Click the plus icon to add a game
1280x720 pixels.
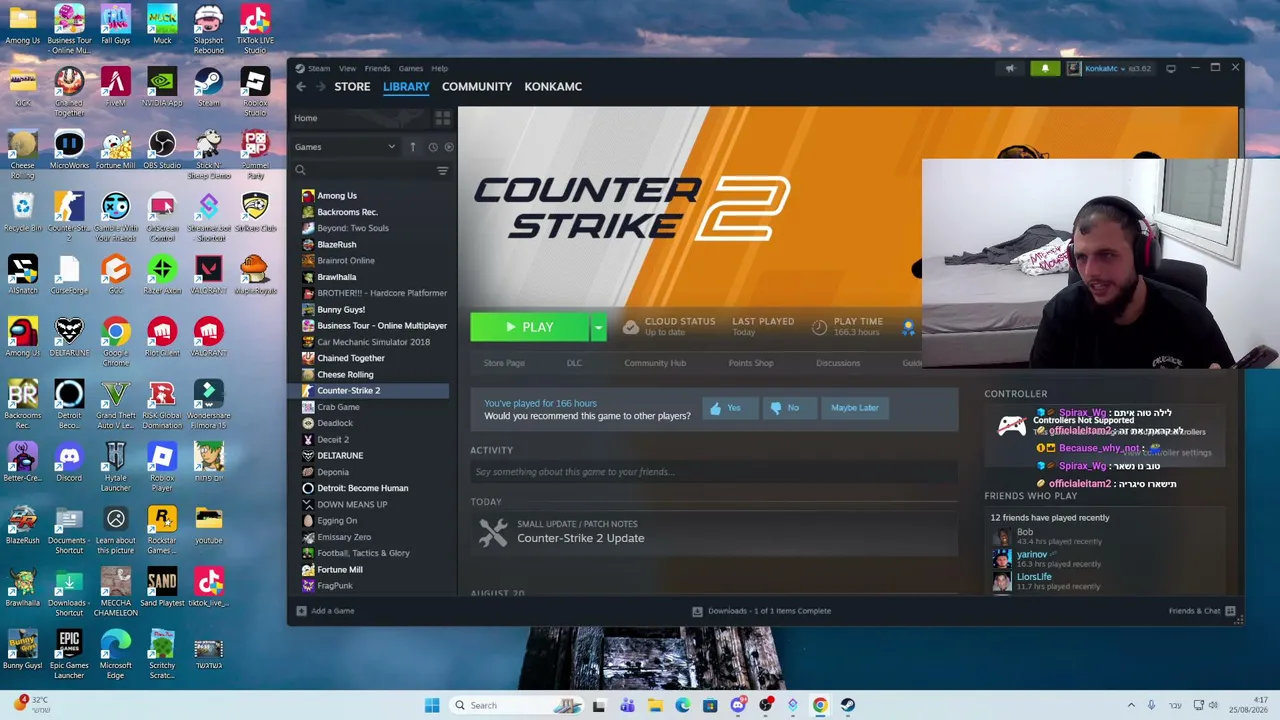click(301, 611)
